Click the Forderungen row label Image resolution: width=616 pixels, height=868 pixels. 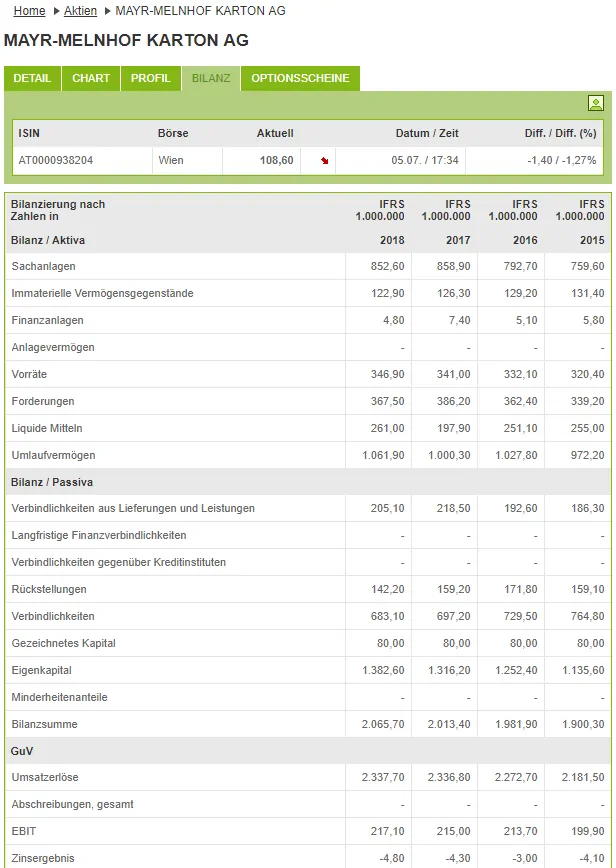click(43, 401)
